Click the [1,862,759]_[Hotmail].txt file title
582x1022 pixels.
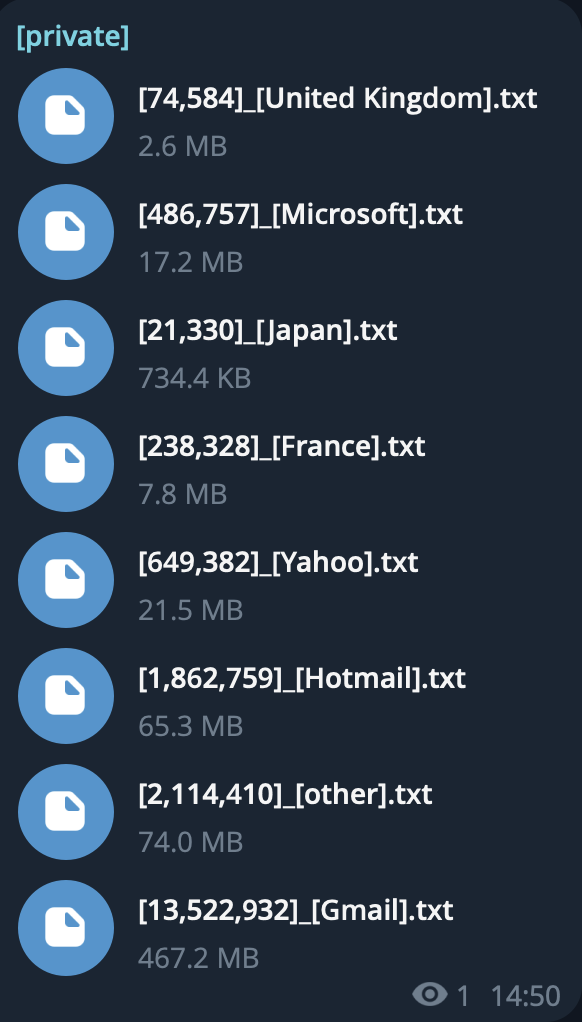click(x=302, y=679)
